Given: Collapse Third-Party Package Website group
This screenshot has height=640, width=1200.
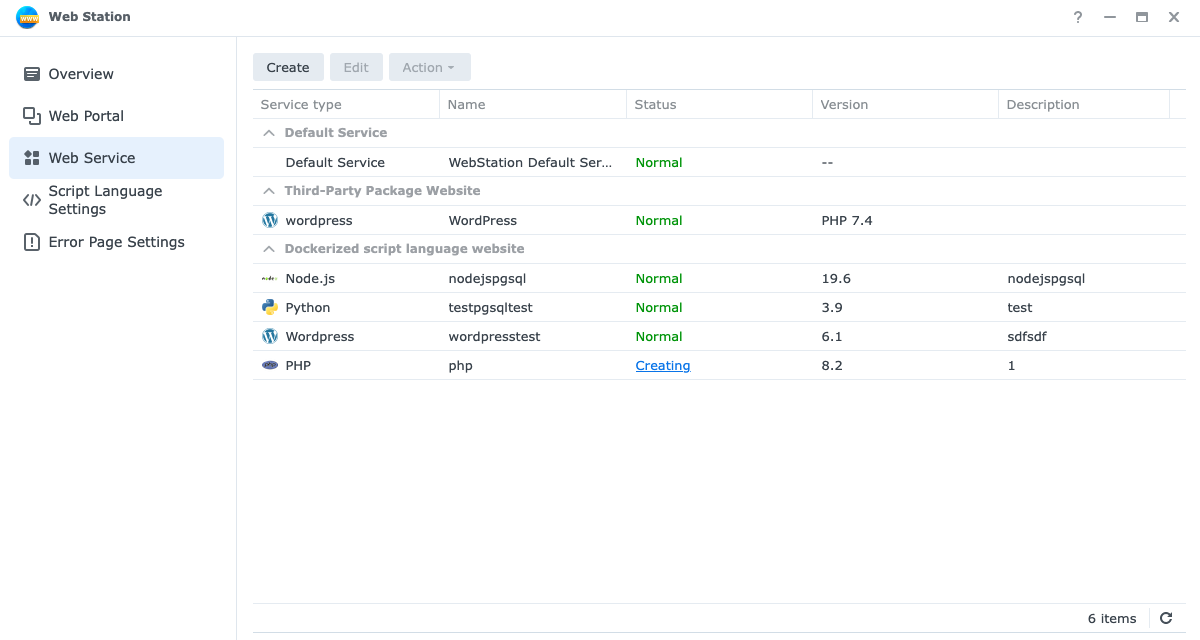Looking at the screenshot, I should (x=268, y=191).
